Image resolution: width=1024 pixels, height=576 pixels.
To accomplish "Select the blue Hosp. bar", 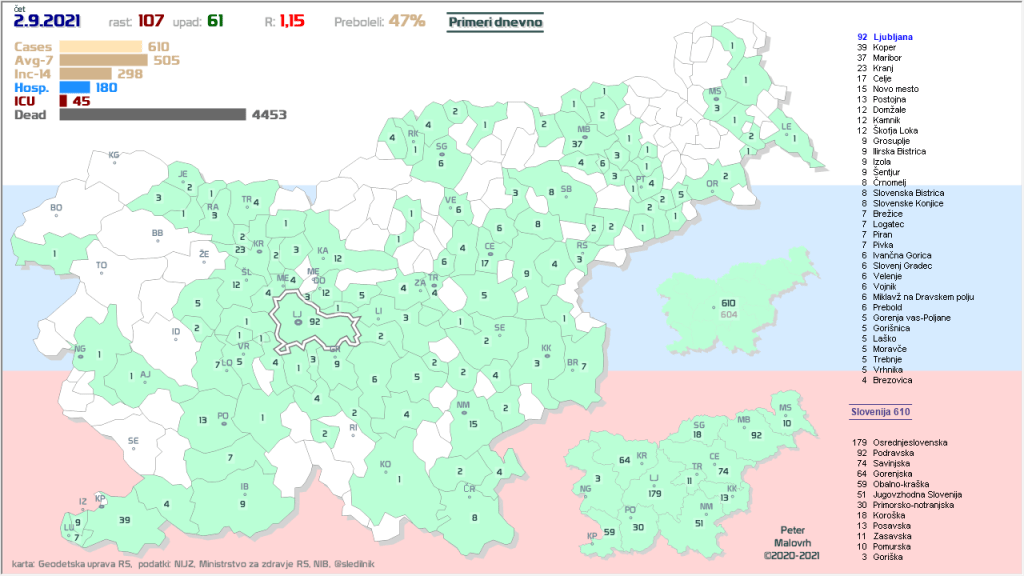I will (x=74, y=87).
